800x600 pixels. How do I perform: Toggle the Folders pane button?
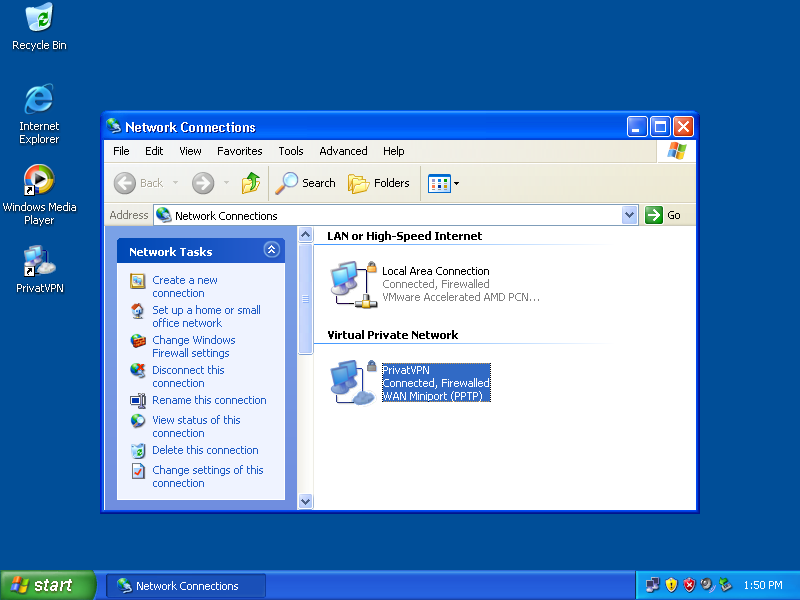coord(379,183)
